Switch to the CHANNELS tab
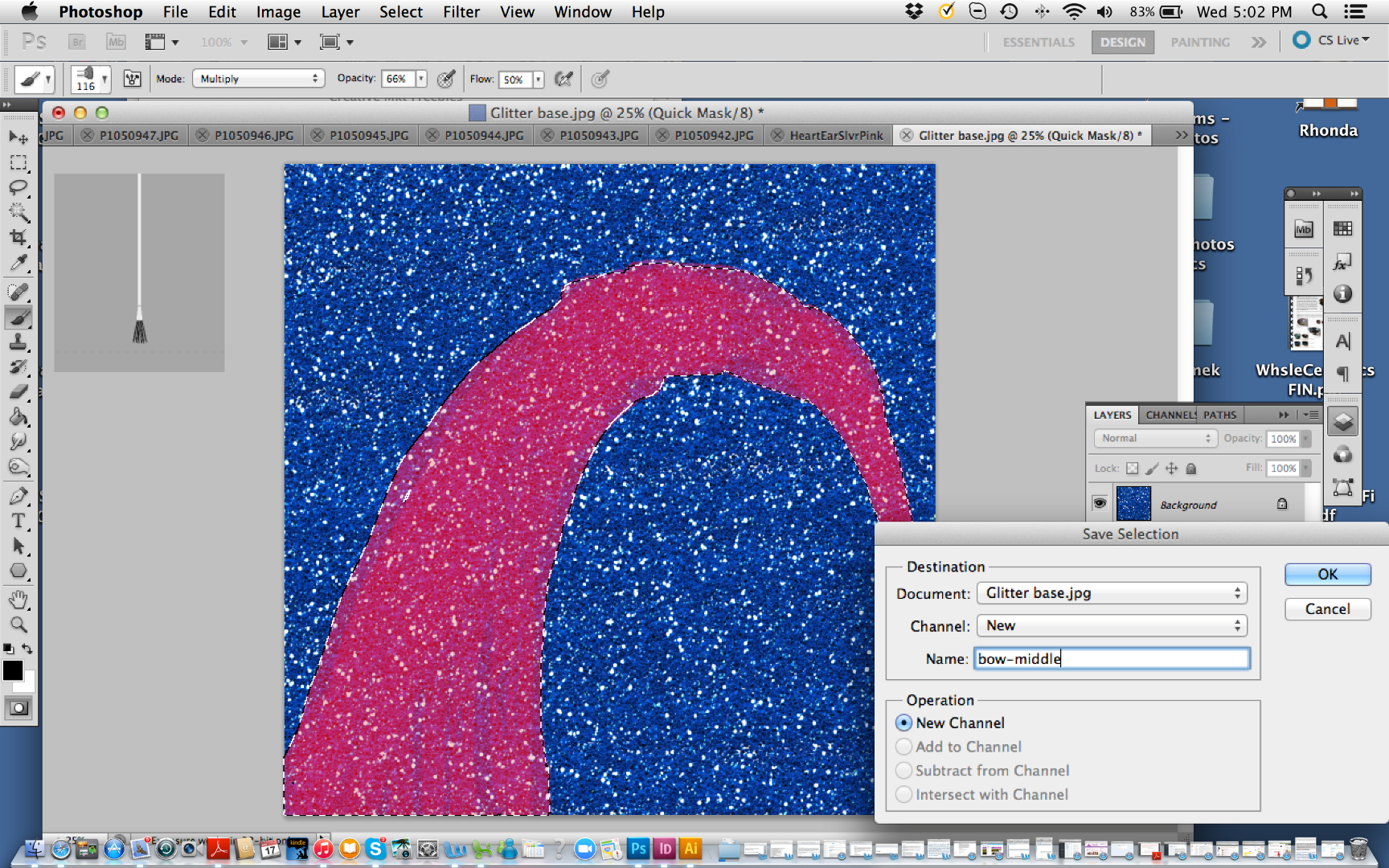Image resolution: width=1389 pixels, height=868 pixels. [1170, 415]
